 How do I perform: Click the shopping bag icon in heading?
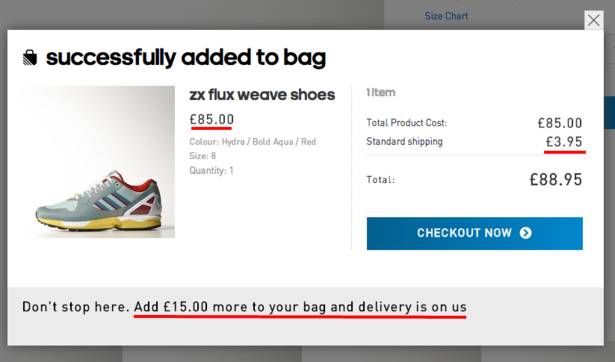[x=30, y=58]
